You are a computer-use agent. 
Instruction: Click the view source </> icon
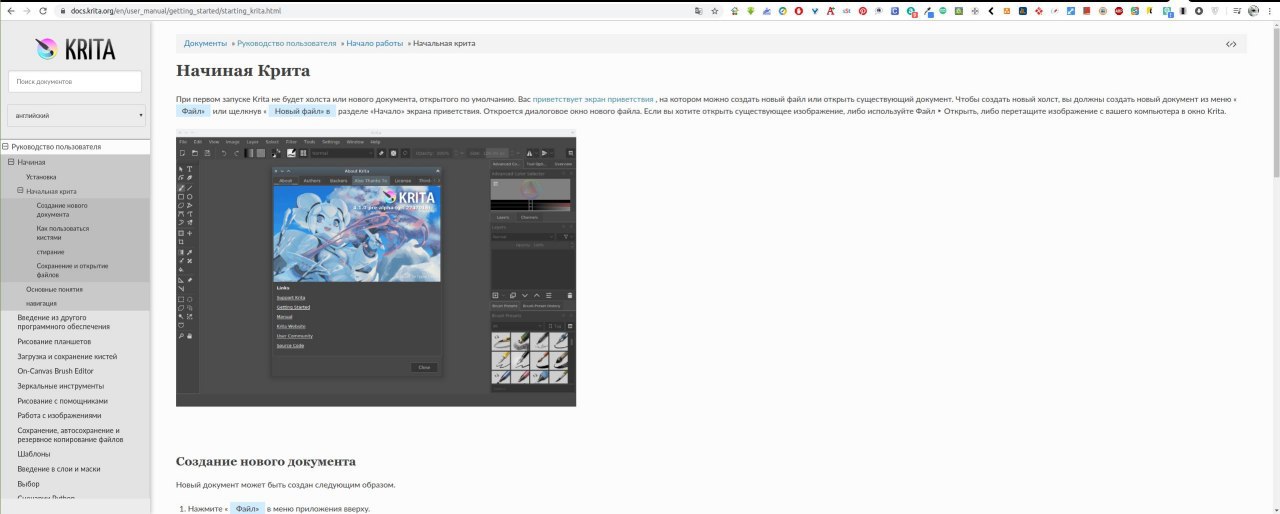coord(1231,44)
